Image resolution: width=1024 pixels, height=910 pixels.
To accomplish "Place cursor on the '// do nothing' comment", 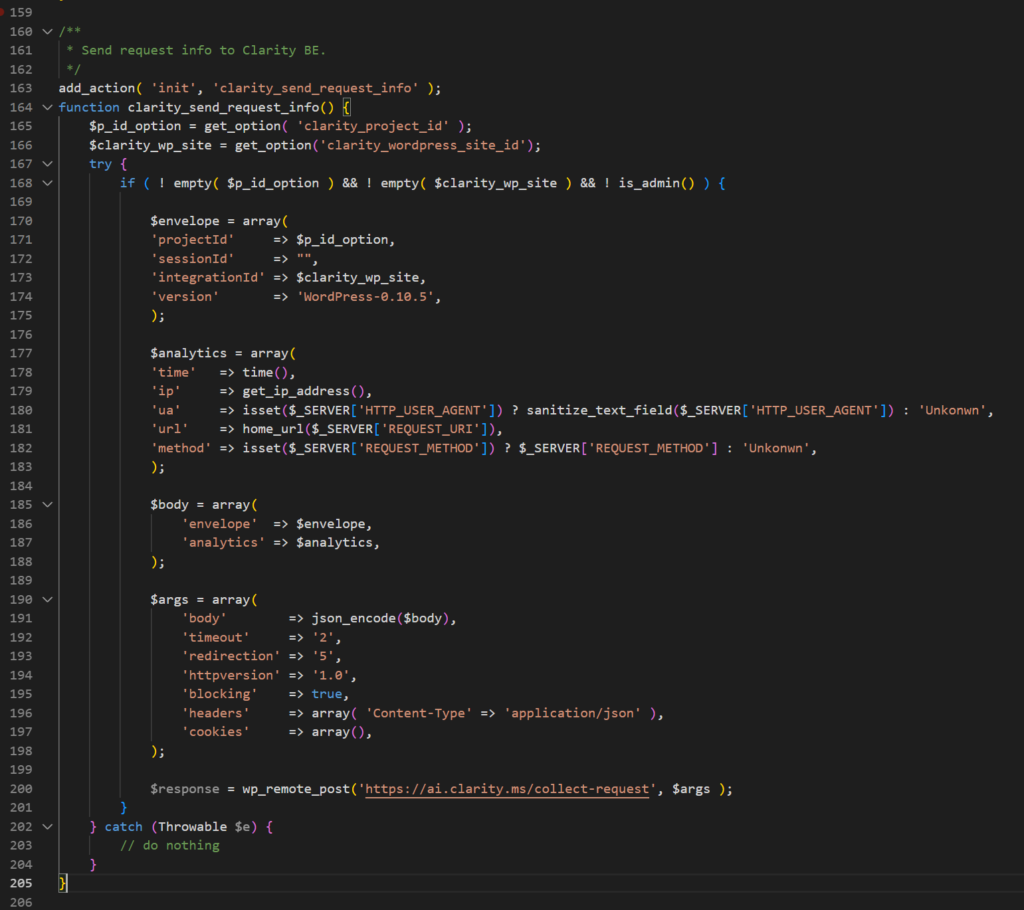I will pos(169,846).
